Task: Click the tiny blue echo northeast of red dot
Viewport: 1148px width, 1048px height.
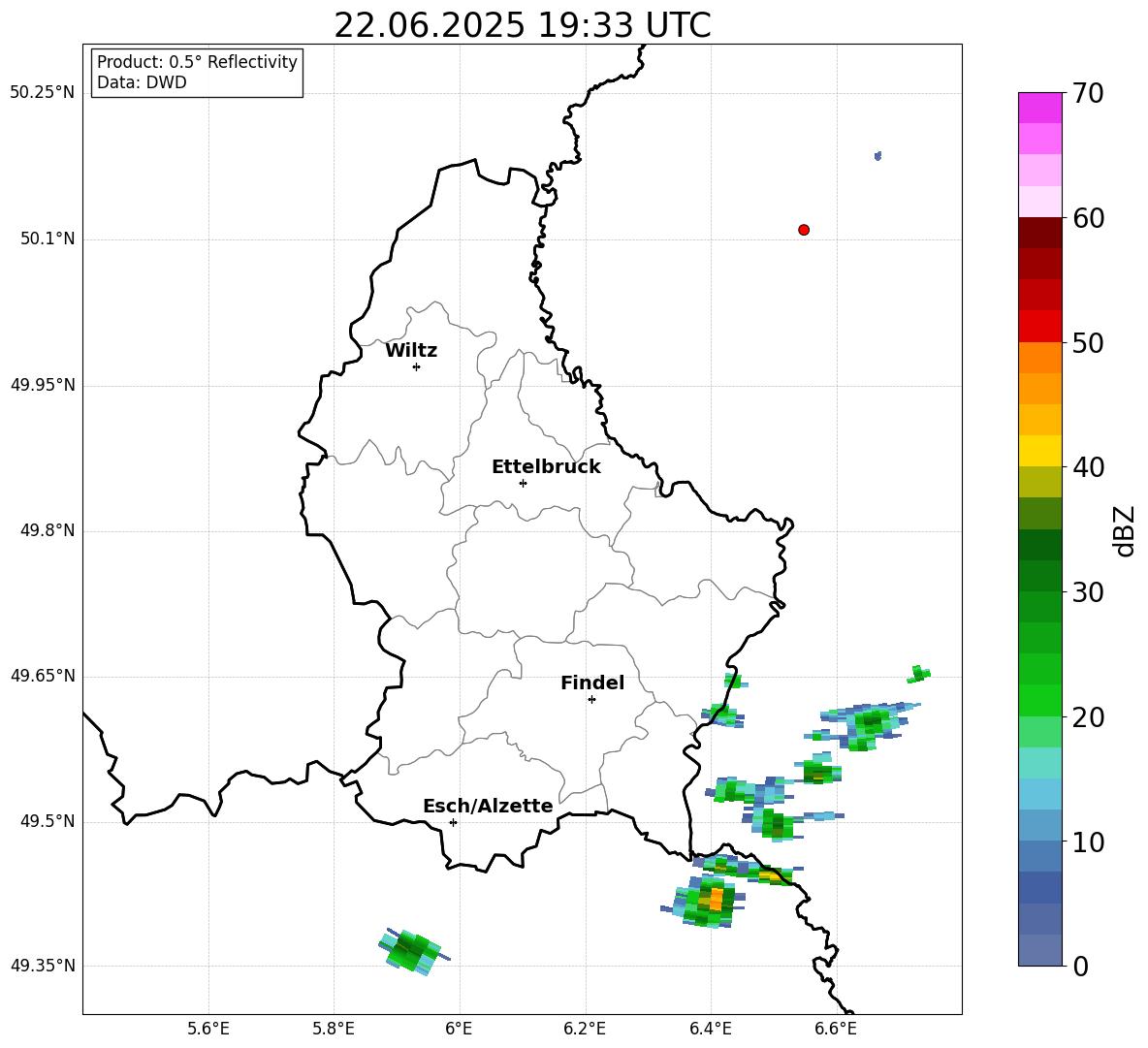Action: (877, 156)
